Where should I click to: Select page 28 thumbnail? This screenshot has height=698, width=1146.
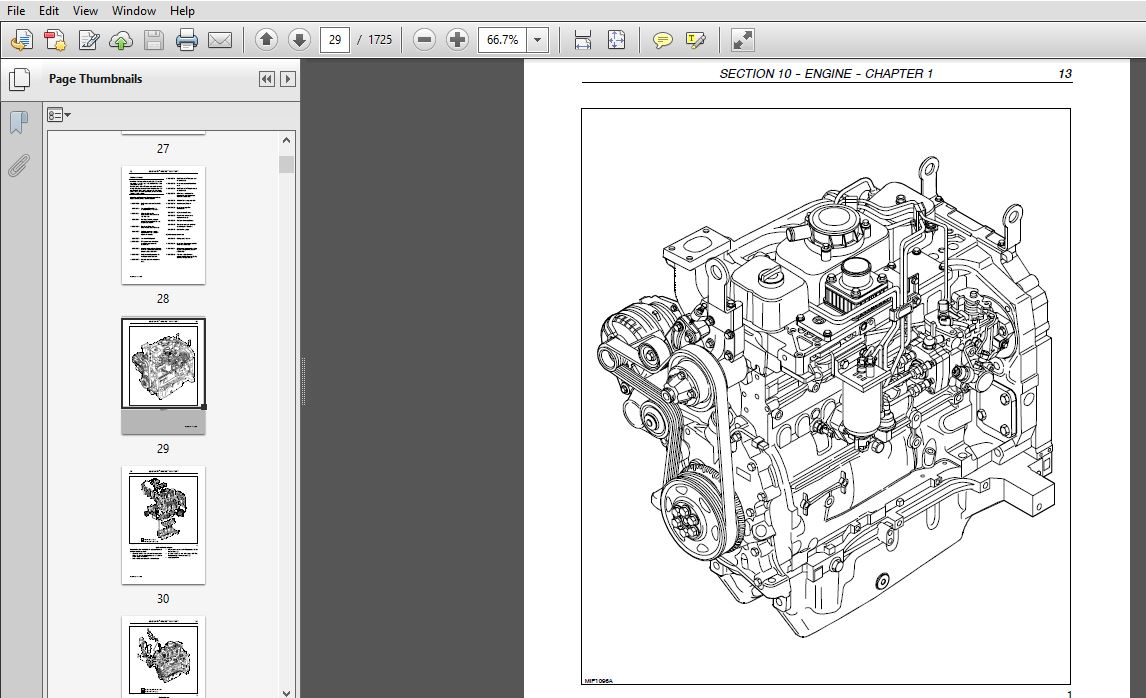pos(163,225)
